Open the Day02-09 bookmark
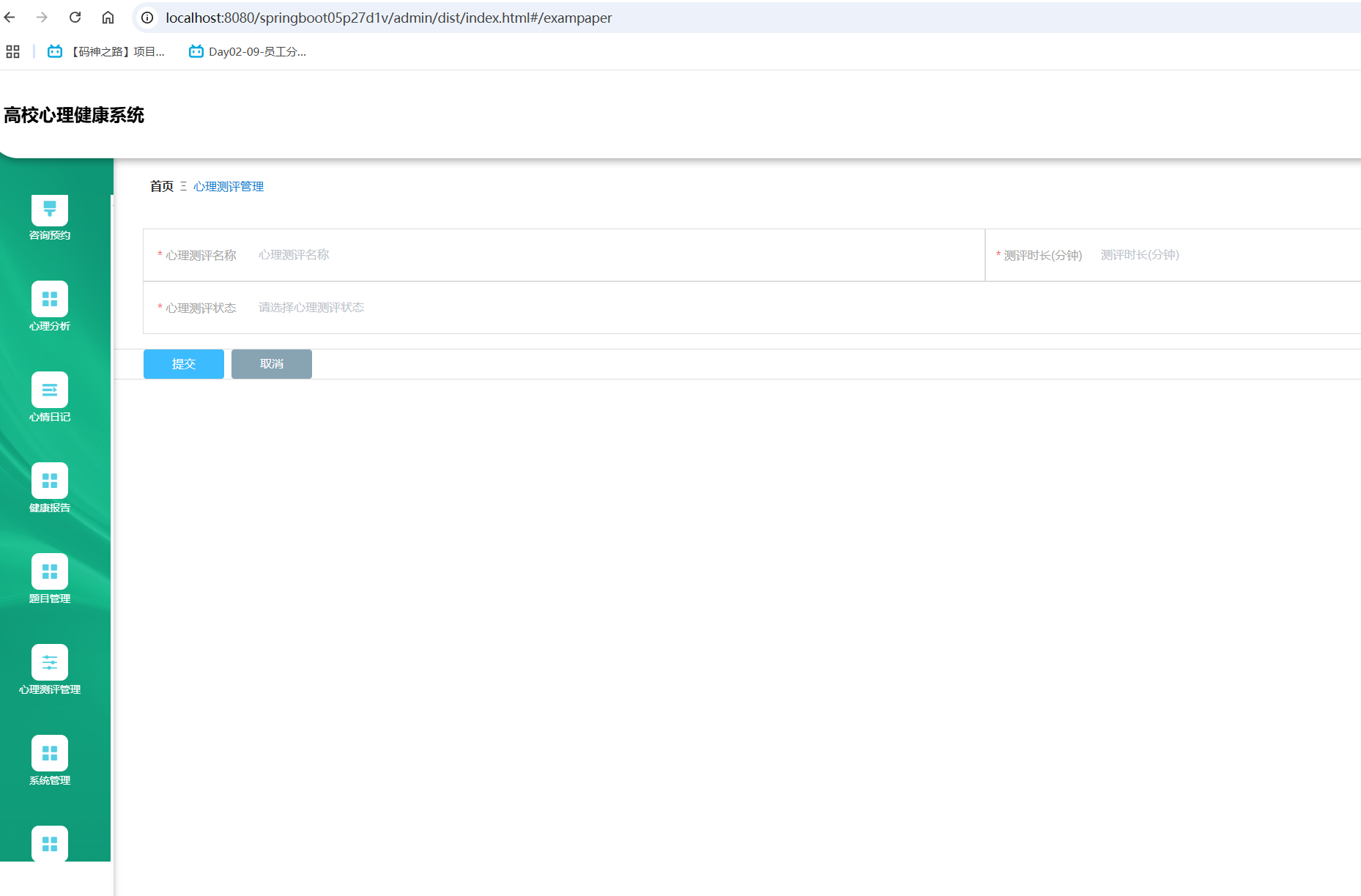 (248, 52)
